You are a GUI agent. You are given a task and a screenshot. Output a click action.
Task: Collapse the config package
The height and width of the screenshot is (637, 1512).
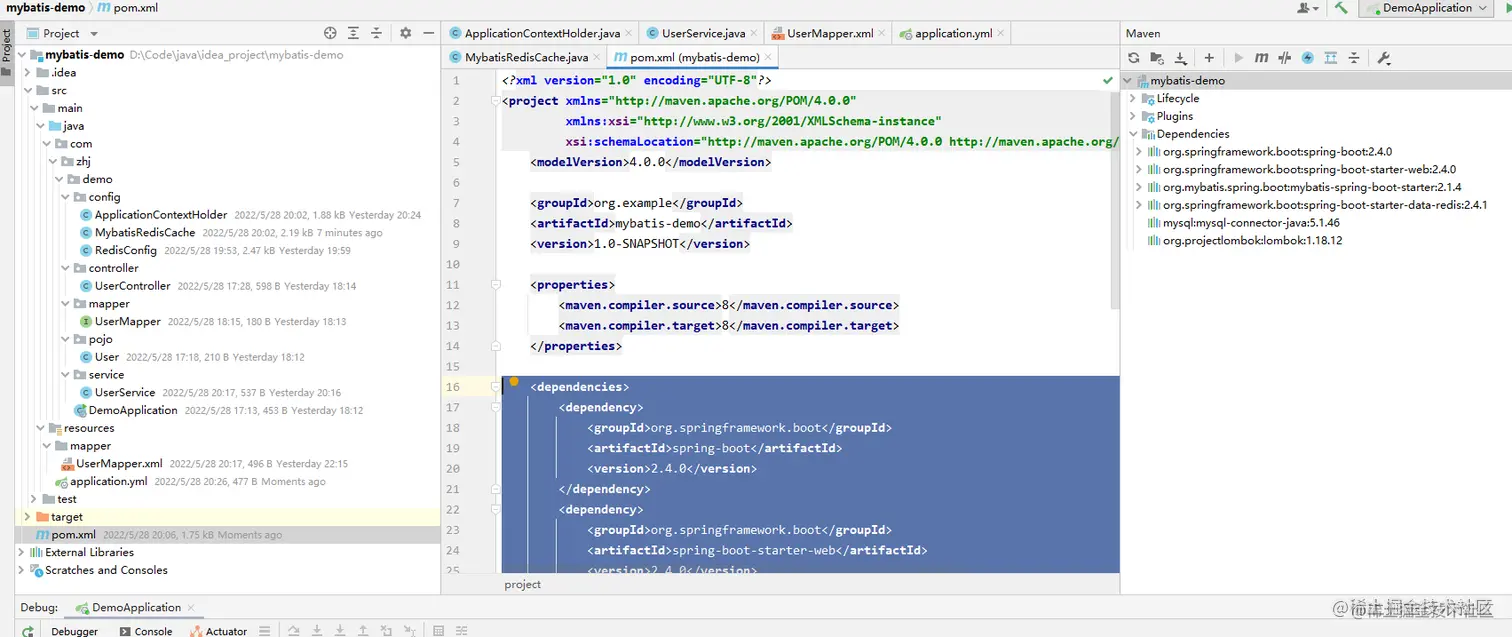[x=66, y=197]
